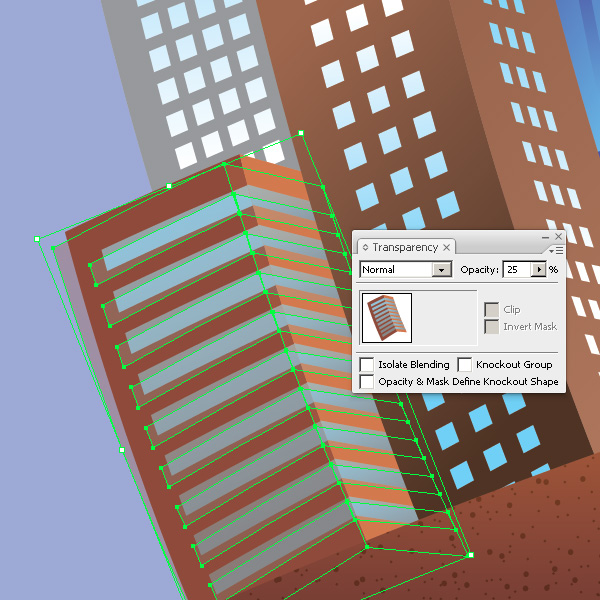600x600 pixels.
Task: Enable Opacity & Mask Define Knockout Shape
Action: pyautogui.click(x=367, y=382)
